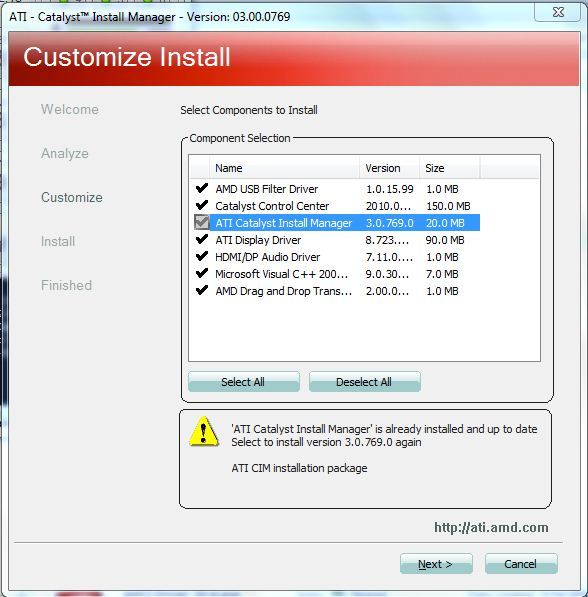Proceed with the Next button
The width and height of the screenshot is (588, 597).
[436, 563]
